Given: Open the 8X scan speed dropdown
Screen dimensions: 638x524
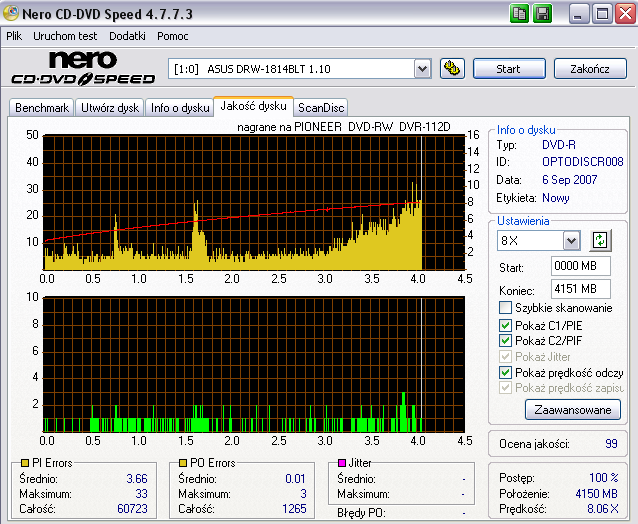Looking at the screenshot, I should [571, 240].
